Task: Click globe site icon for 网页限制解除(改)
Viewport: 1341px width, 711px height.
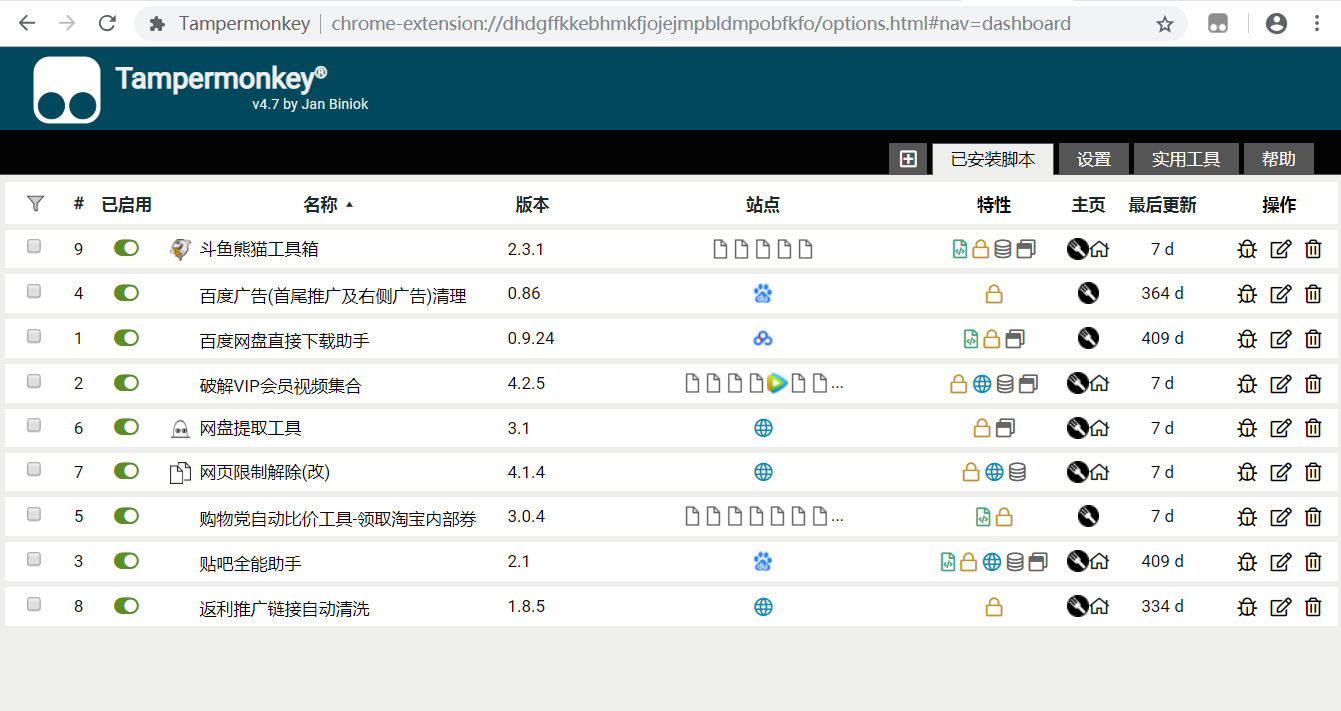Action: [x=763, y=472]
